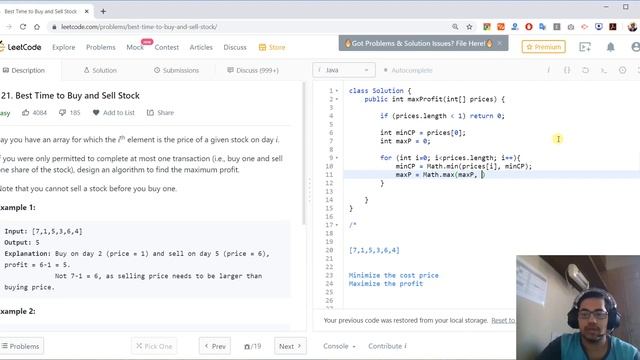Collapse the code fold arrow on line 2

click(337, 99)
